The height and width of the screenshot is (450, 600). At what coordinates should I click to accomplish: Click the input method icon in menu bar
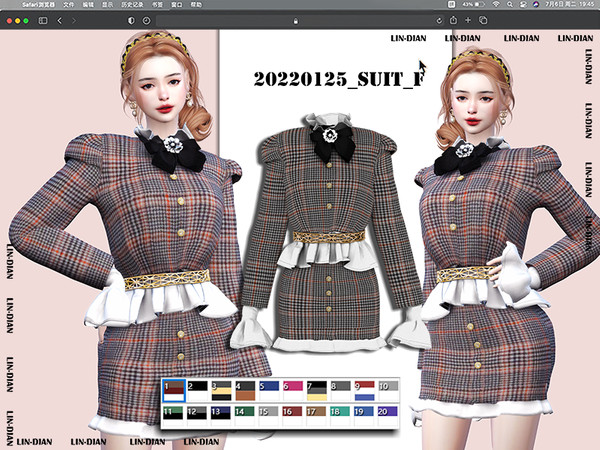click(x=452, y=4)
